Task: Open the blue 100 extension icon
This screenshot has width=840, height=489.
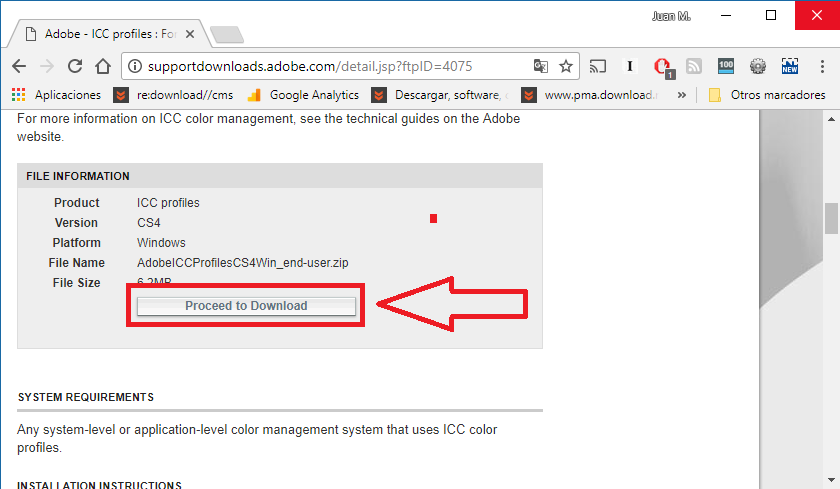Action: coord(726,66)
